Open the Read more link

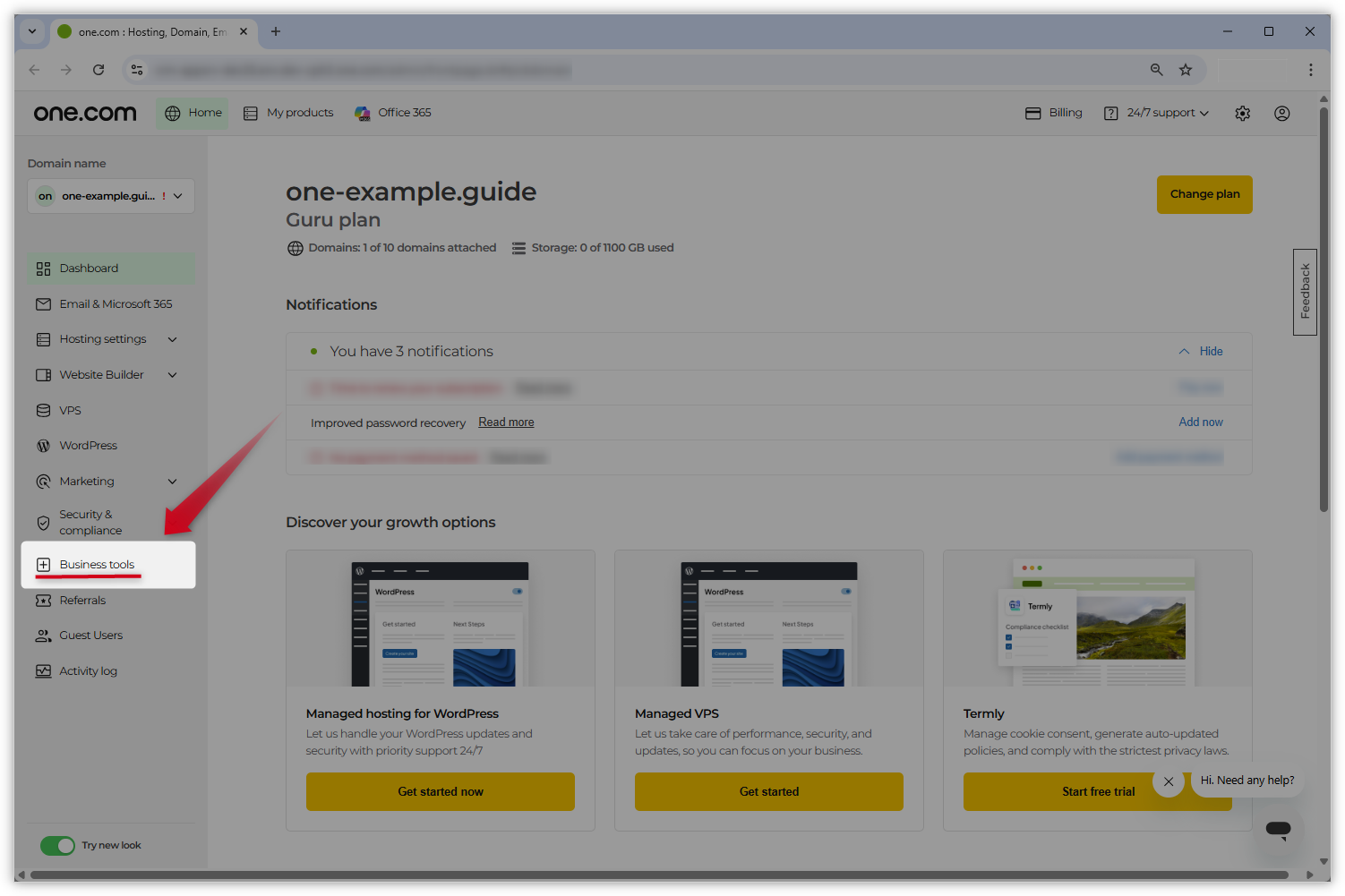pyautogui.click(x=506, y=422)
